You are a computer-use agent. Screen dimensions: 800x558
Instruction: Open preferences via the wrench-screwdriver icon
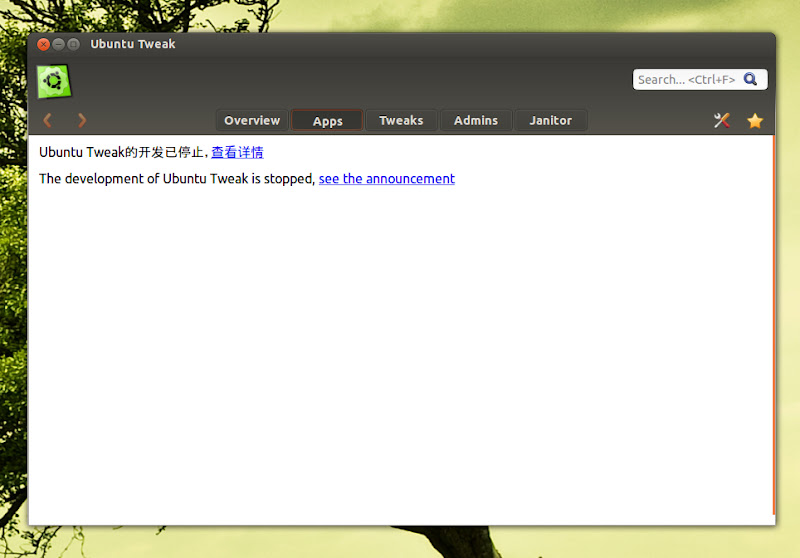click(x=721, y=120)
